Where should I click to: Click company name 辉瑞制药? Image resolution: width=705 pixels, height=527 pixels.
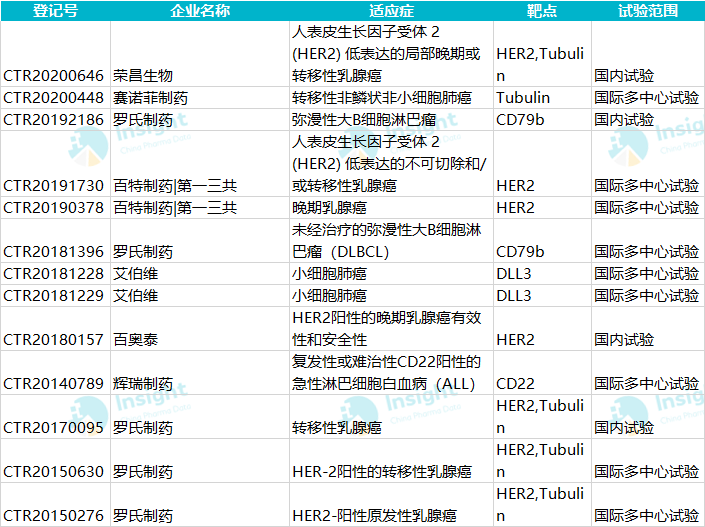tap(143, 384)
